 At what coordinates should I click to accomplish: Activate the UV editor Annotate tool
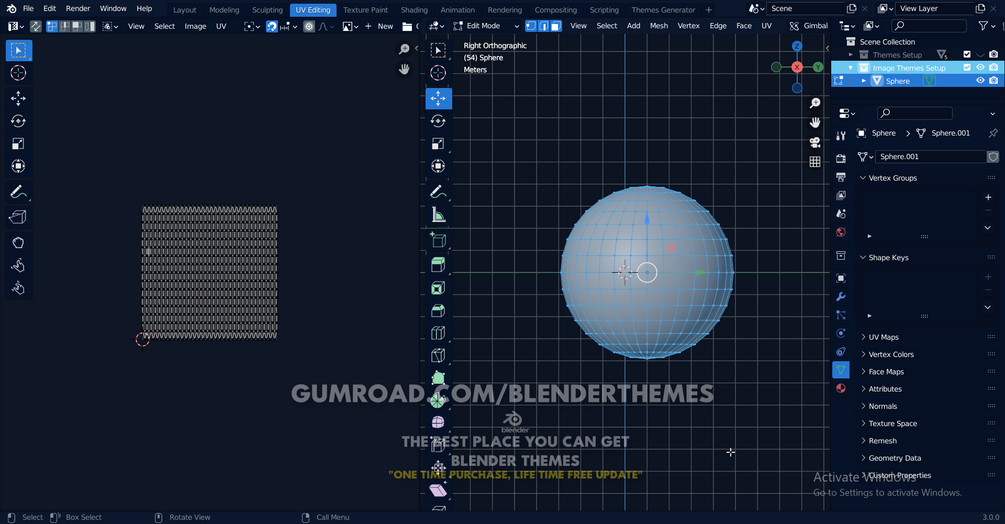[18, 192]
